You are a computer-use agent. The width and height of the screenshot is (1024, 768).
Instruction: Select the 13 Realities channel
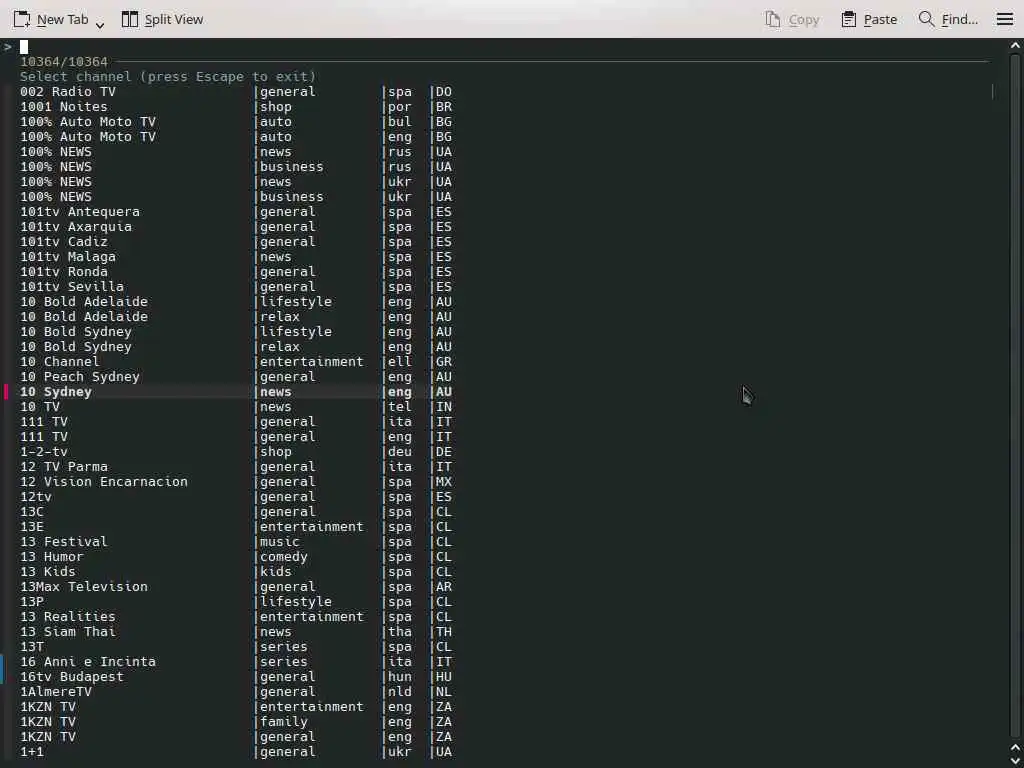(236, 617)
